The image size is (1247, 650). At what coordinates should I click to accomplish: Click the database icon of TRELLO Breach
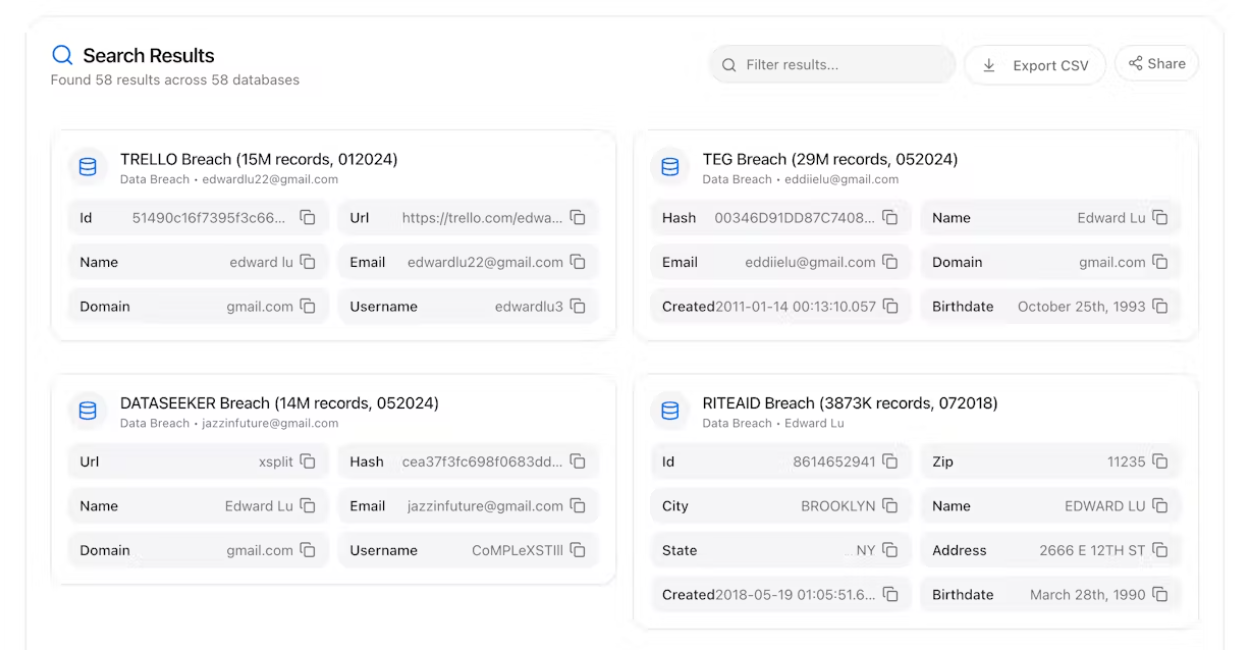(x=88, y=167)
